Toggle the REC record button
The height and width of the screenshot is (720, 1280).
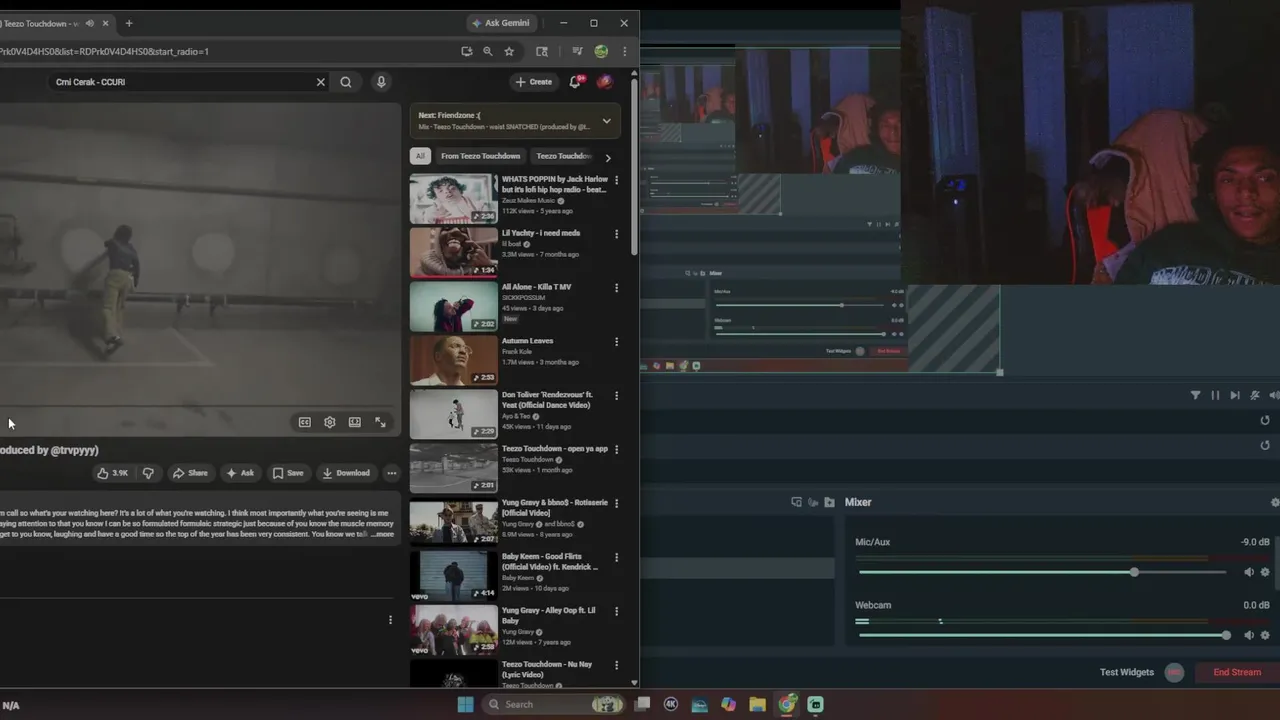(x=1175, y=672)
